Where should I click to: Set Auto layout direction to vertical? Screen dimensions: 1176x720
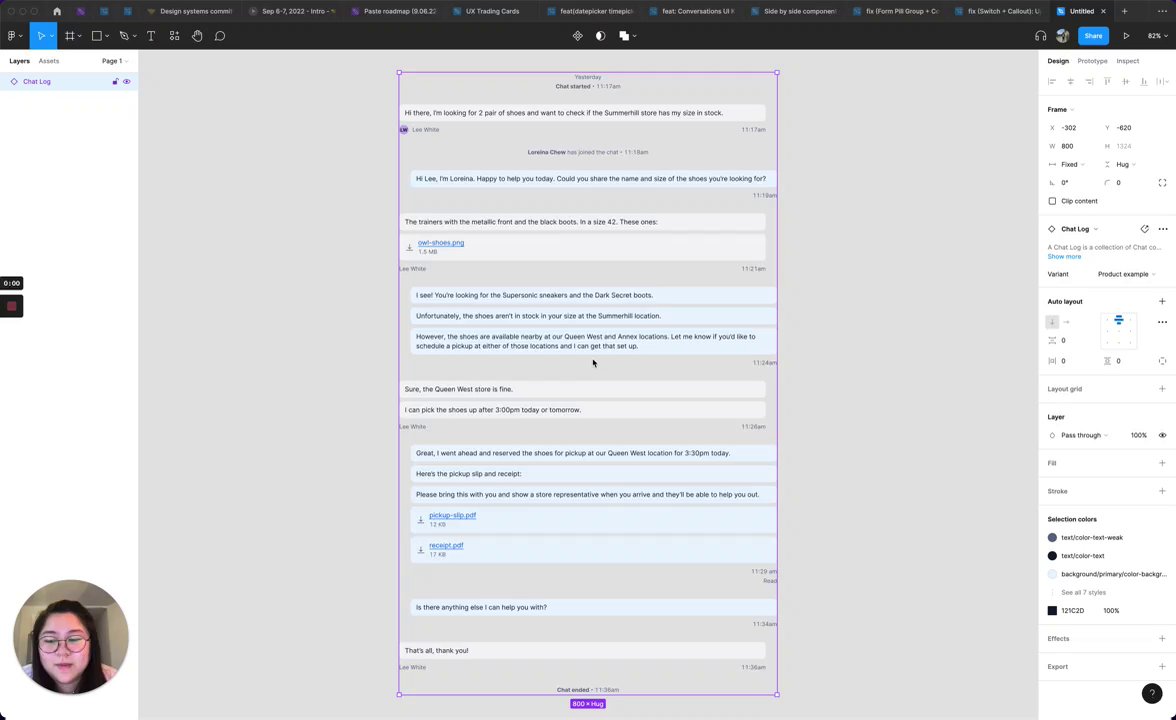pyautogui.click(x=1052, y=322)
